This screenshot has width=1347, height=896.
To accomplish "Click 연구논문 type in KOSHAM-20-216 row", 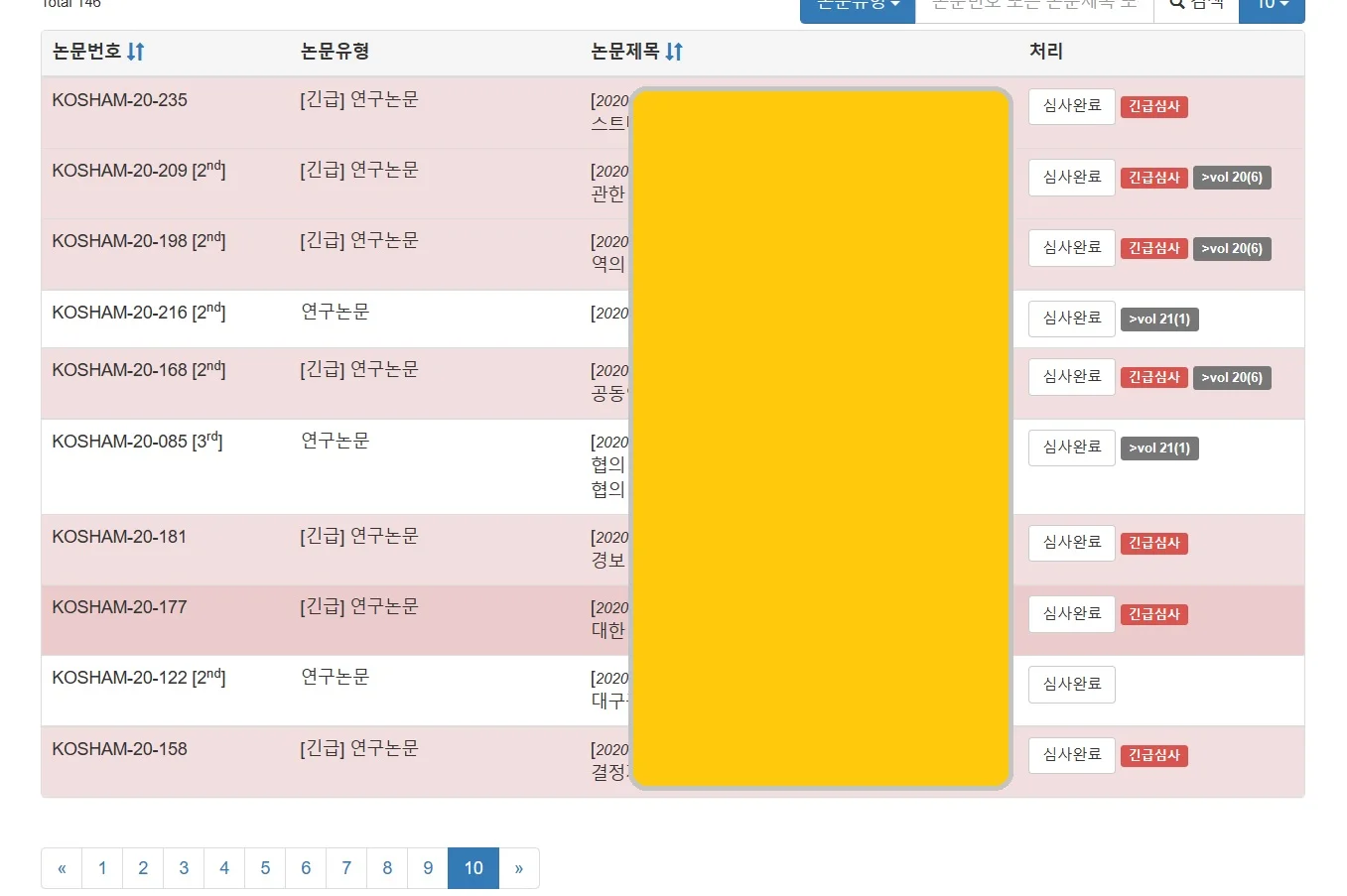I will tap(336, 313).
